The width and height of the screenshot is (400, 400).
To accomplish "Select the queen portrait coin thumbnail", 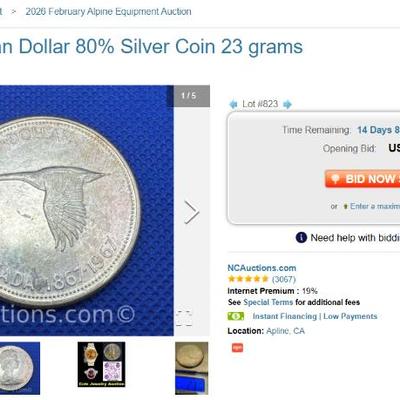I will (x=20, y=368).
